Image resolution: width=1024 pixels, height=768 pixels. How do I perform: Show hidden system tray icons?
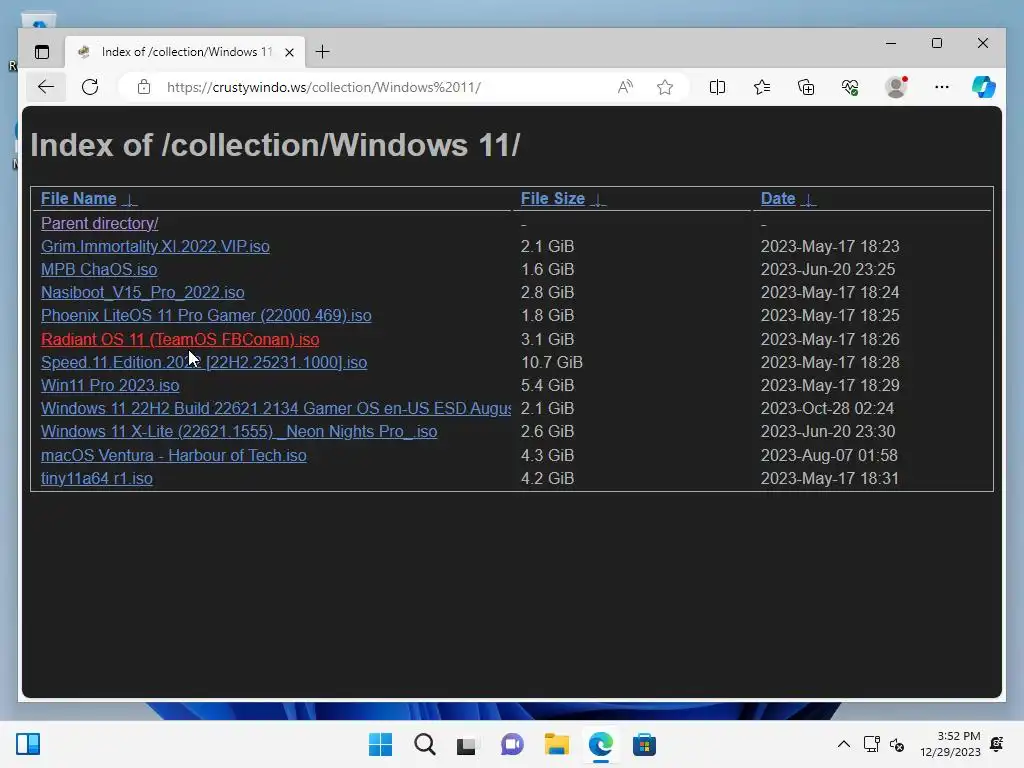pos(844,744)
